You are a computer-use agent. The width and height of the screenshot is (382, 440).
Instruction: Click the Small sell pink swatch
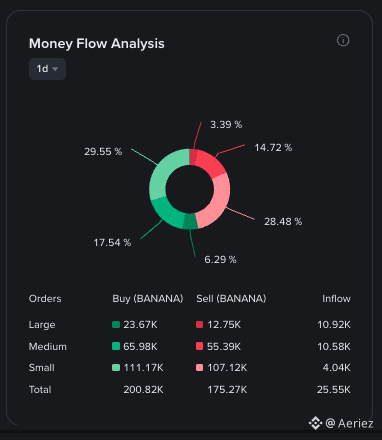coord(199,367)
